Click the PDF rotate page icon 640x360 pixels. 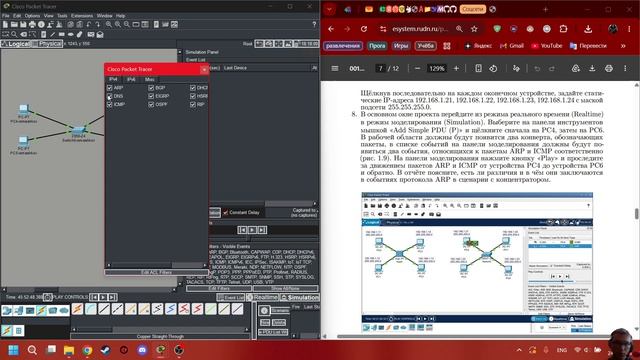point(493,69)
